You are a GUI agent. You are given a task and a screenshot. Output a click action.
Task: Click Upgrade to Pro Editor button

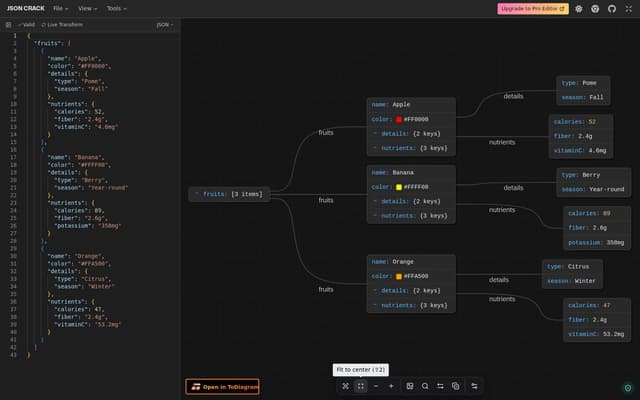point(533,9)
